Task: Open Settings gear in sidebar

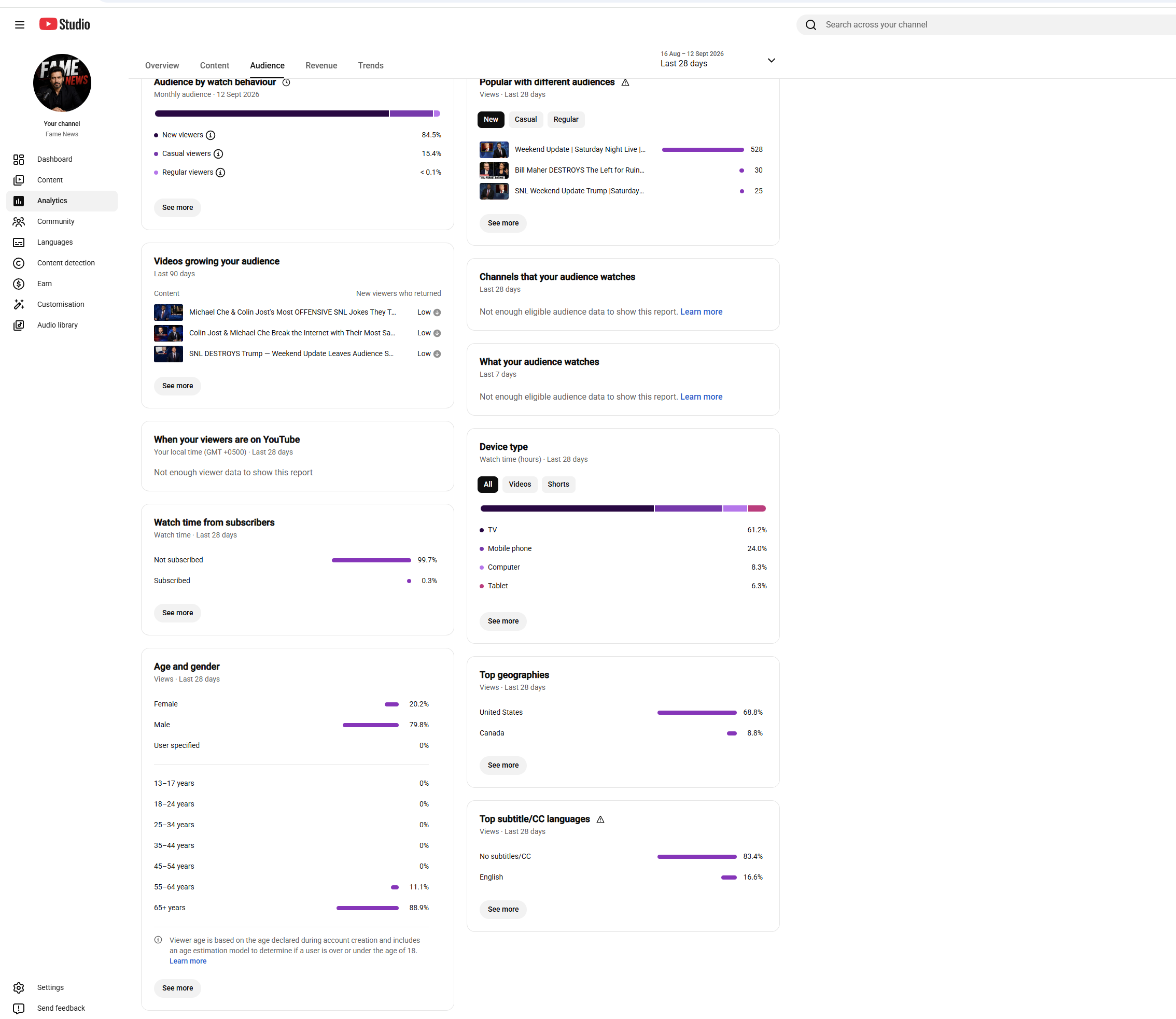Action: click(x=19, y=987)
